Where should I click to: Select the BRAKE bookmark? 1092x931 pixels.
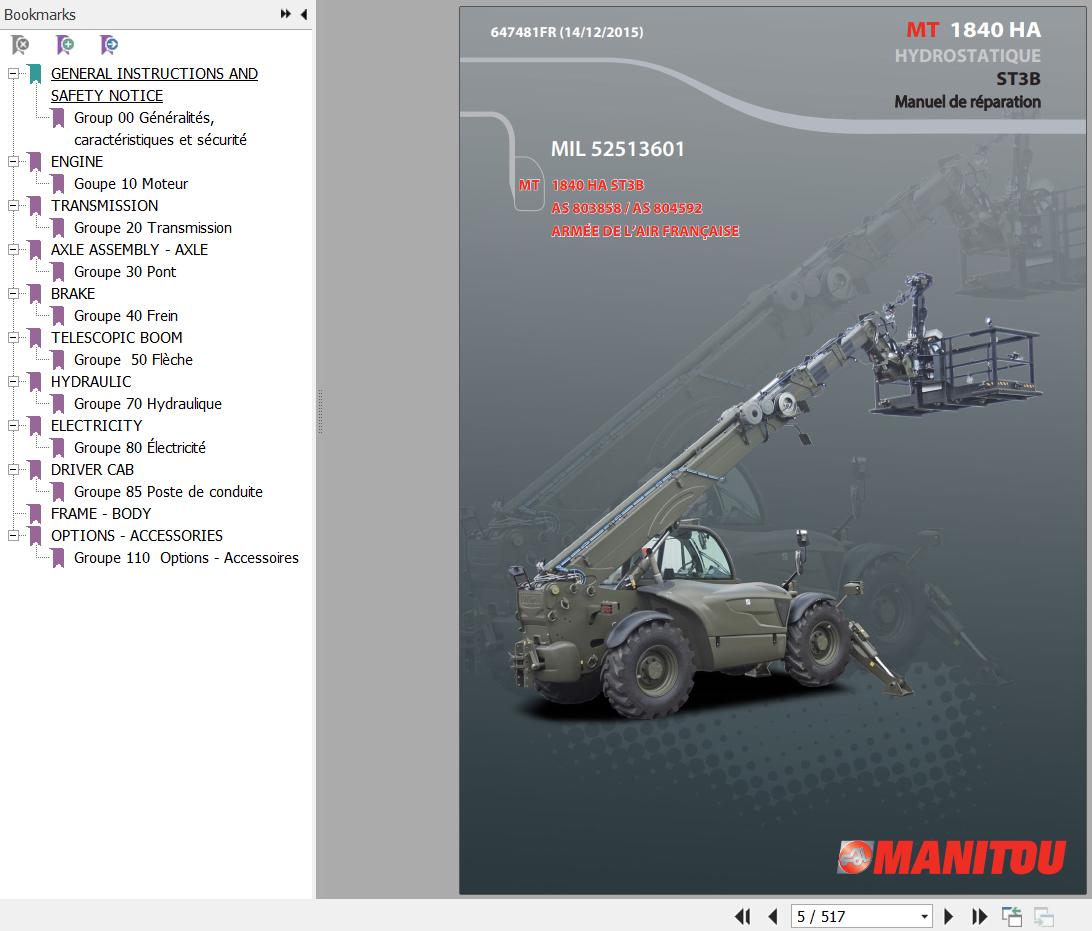pyautogui.click(x=72, y=293)
